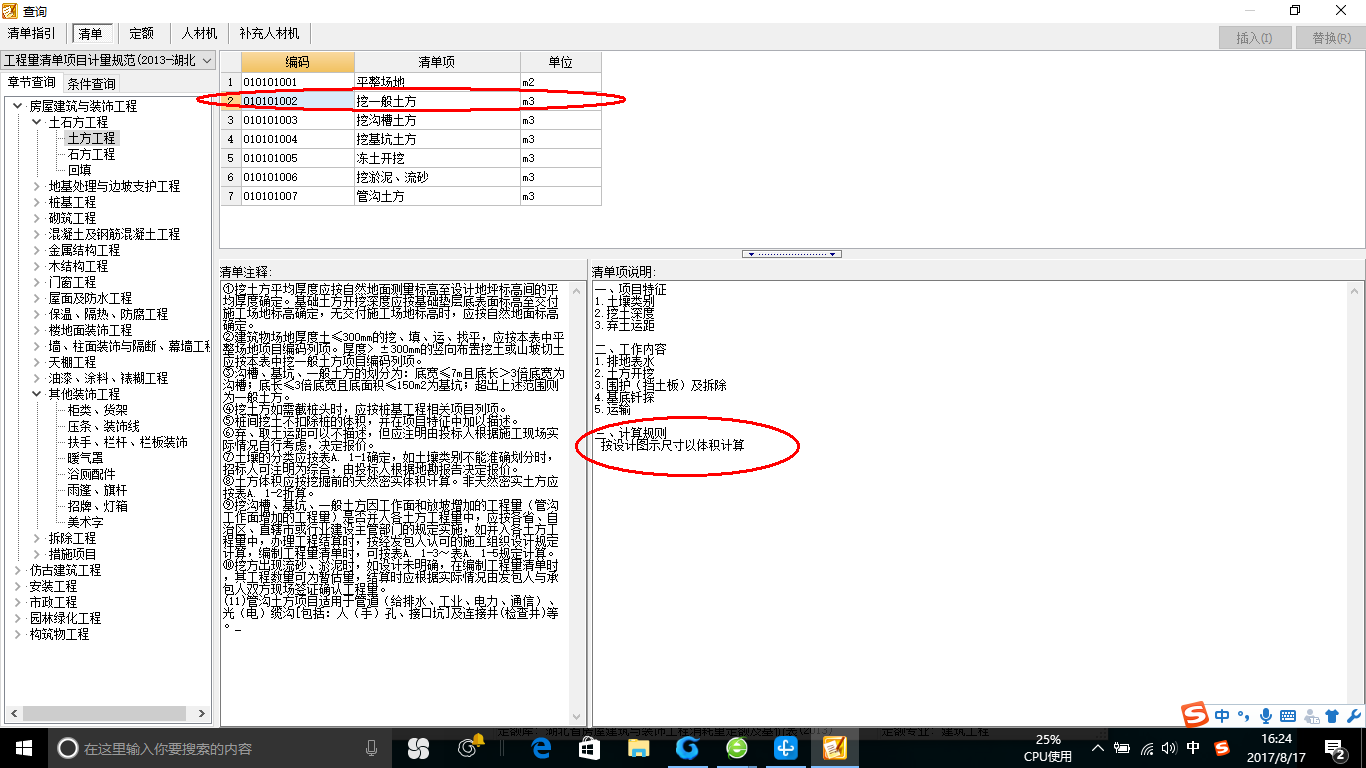Click the Cortana search input box
Screen dimensions: 1366x768
point(218,748)
